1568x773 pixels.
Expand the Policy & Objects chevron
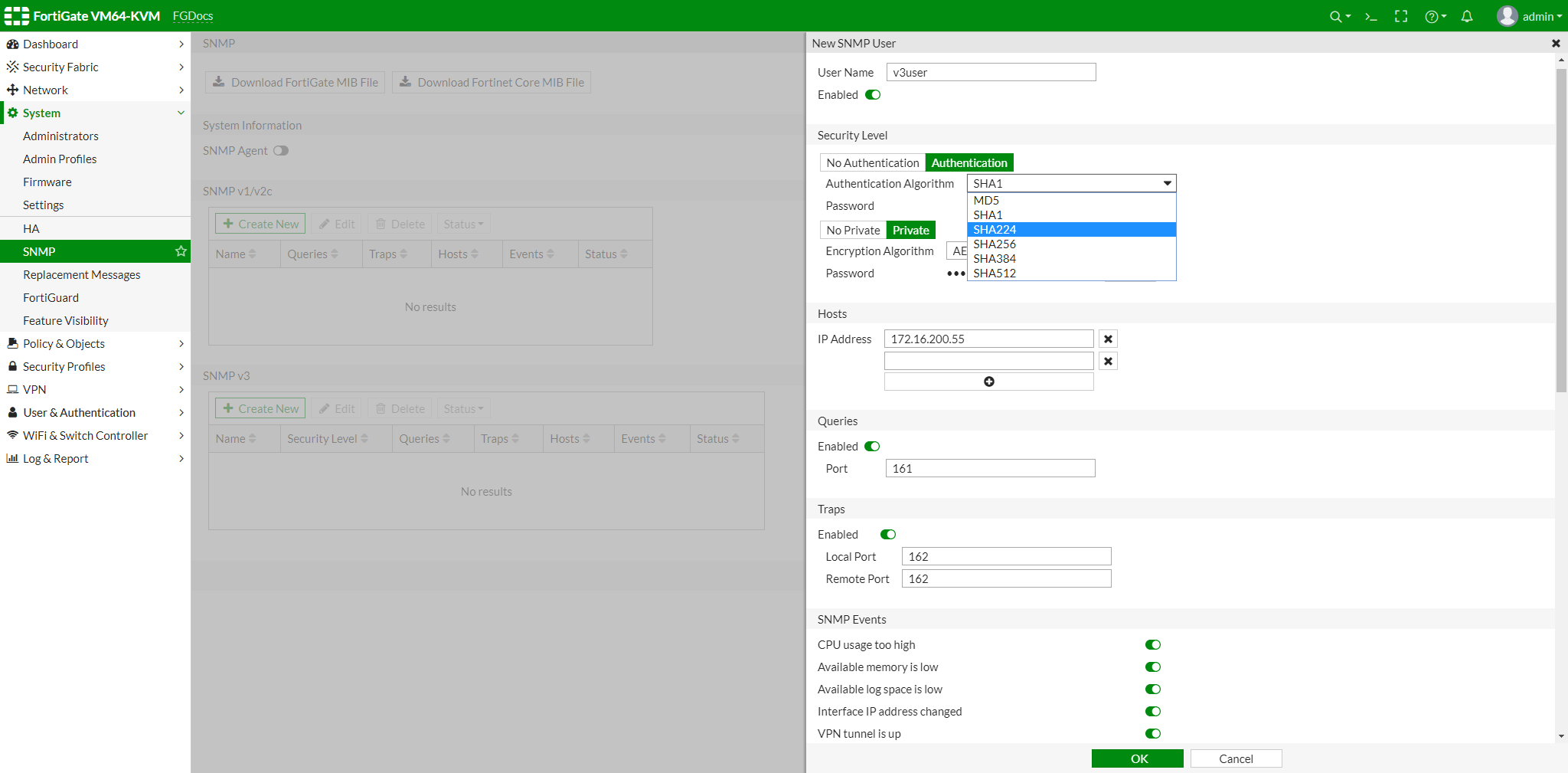click(x=181, y=343)
